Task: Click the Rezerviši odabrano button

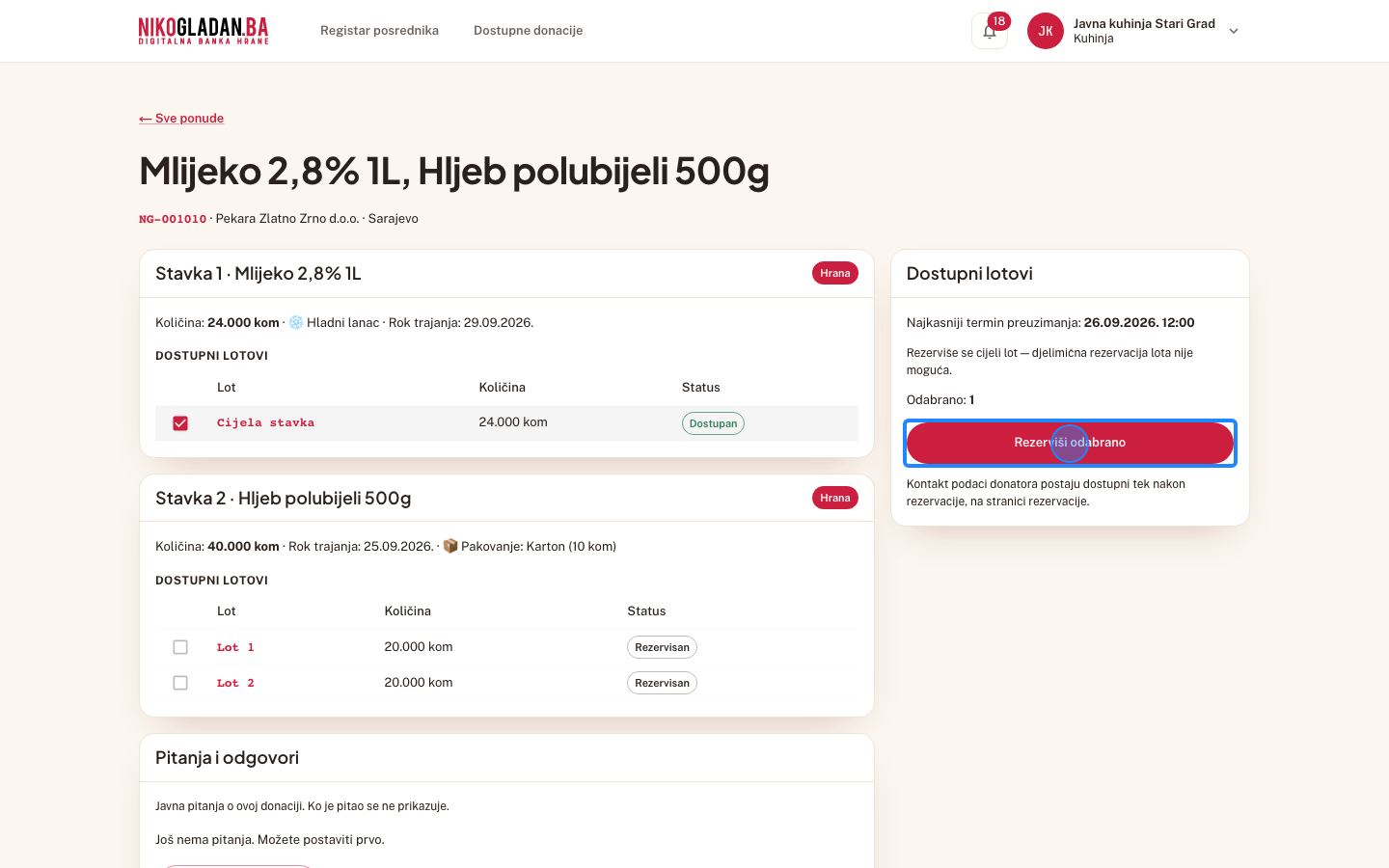Action: pyautogui.click(x=1070, y=443)
